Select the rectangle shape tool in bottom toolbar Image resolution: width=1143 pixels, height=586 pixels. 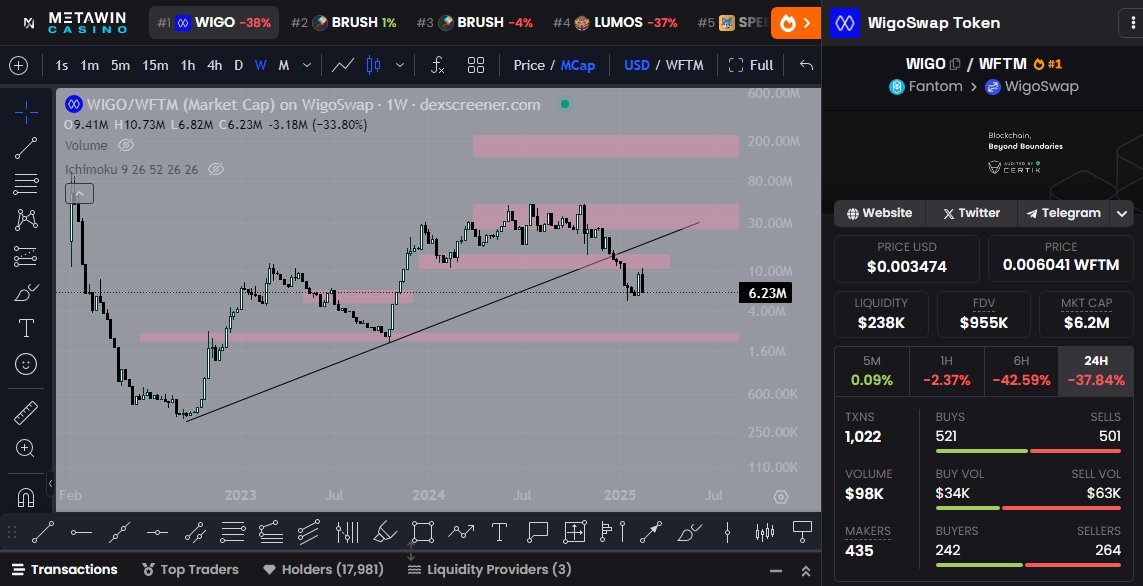click(423, 533)
